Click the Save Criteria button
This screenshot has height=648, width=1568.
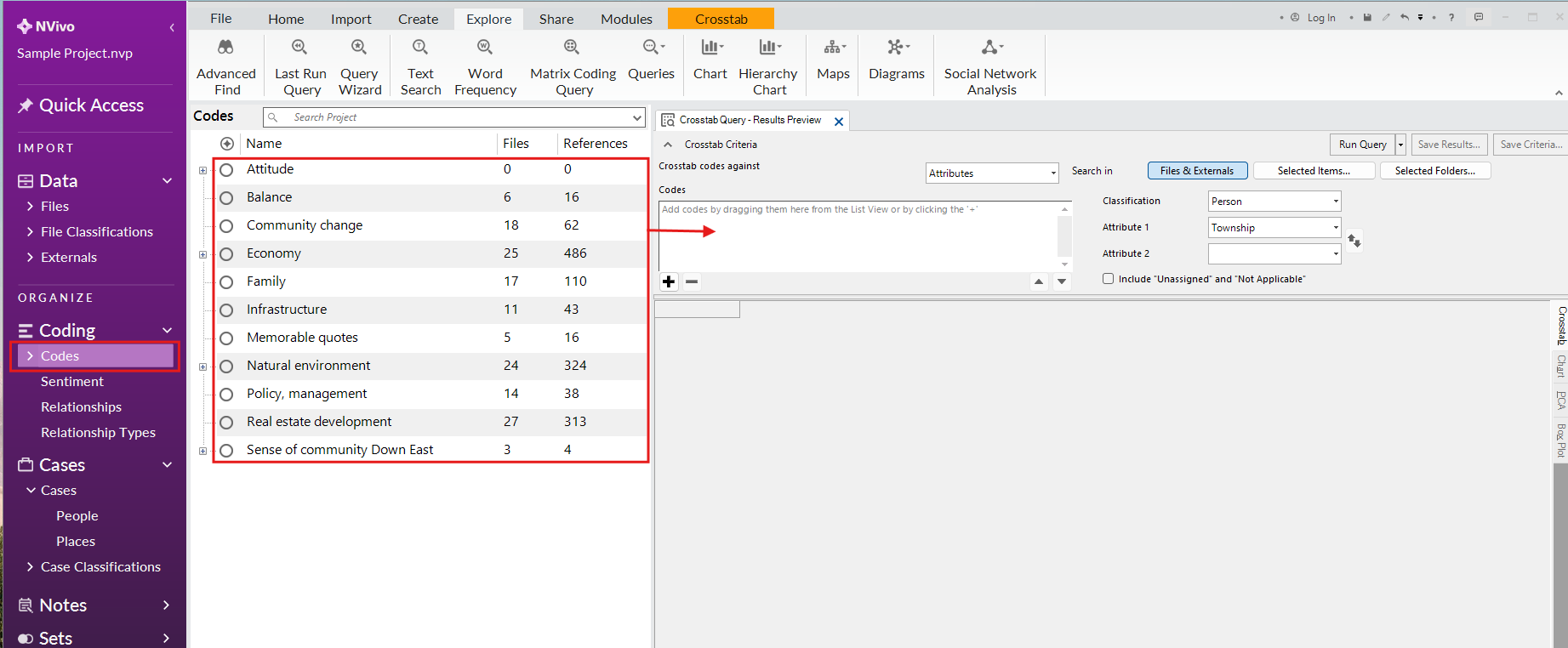[x=1531, y=145]
